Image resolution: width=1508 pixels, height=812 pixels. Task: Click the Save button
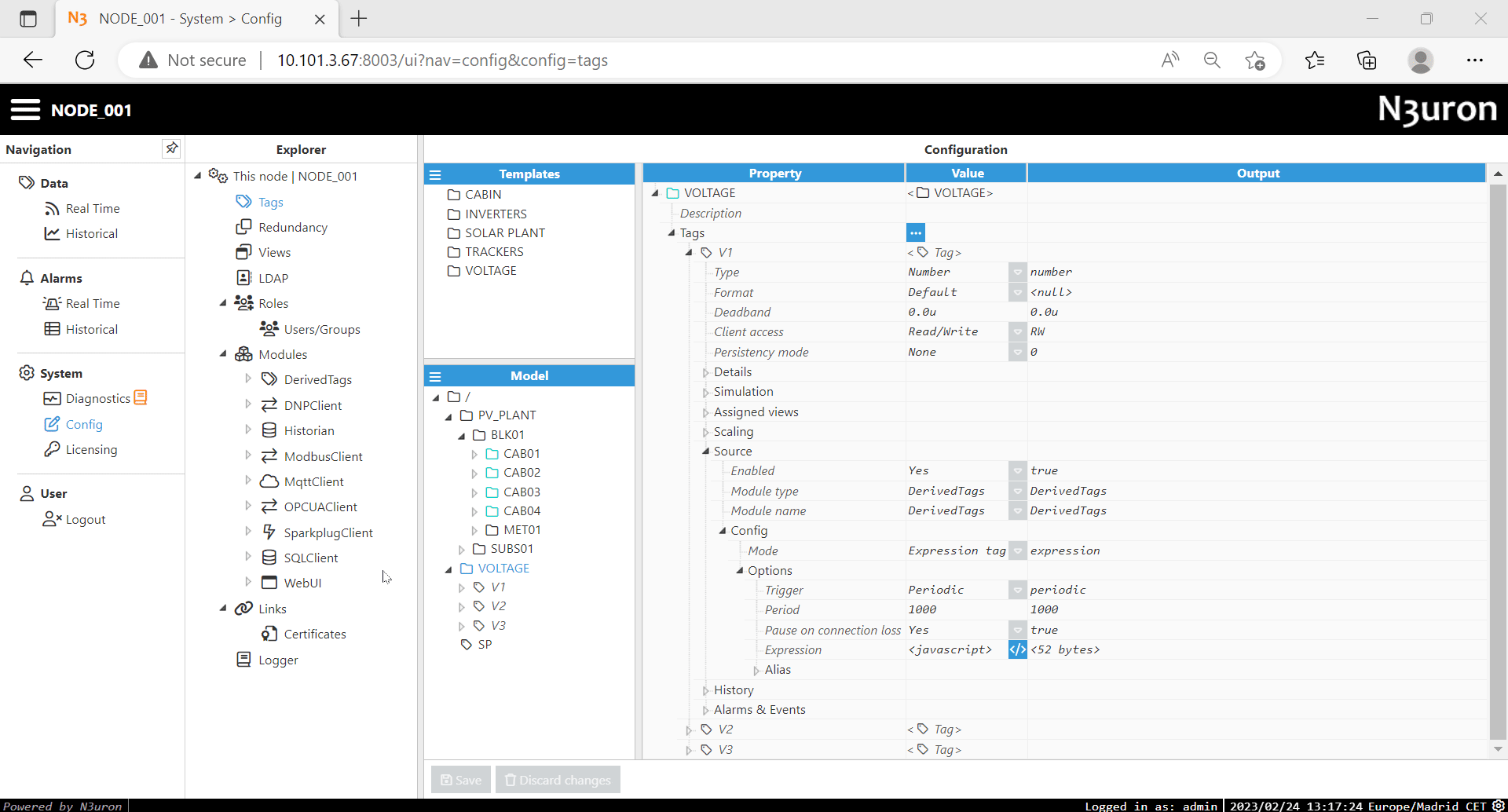coord(460,779)
